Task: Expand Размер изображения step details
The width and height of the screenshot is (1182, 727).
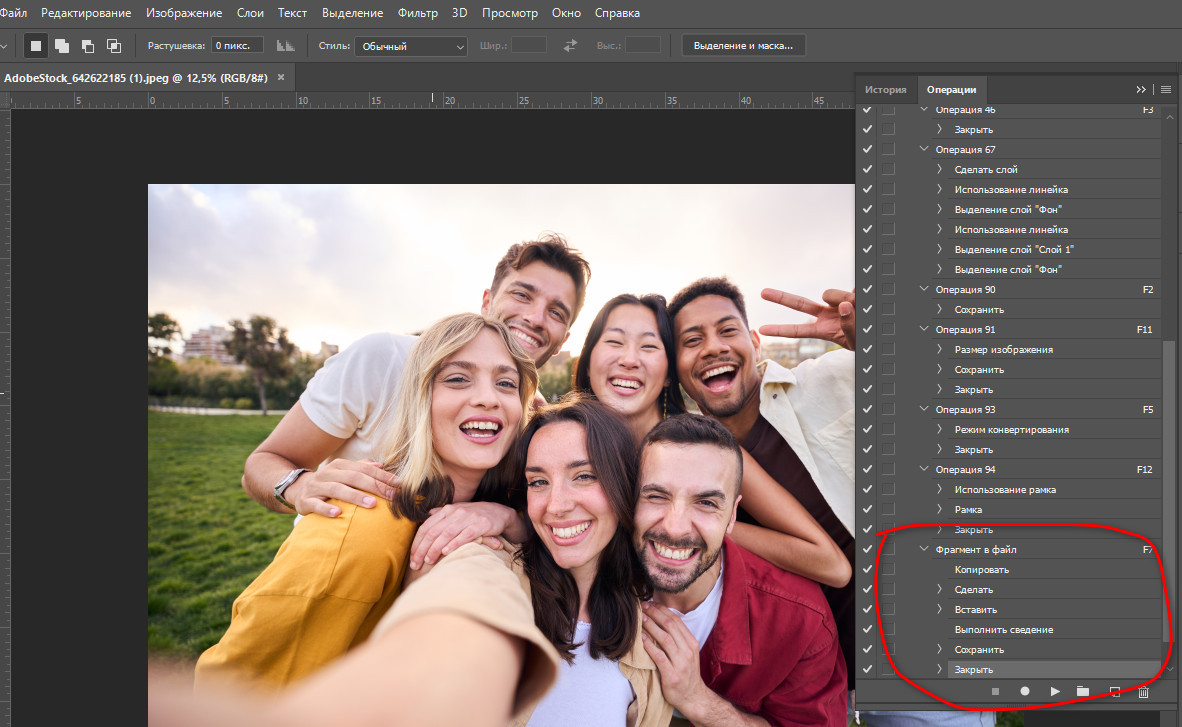Action: coord(939,349)
